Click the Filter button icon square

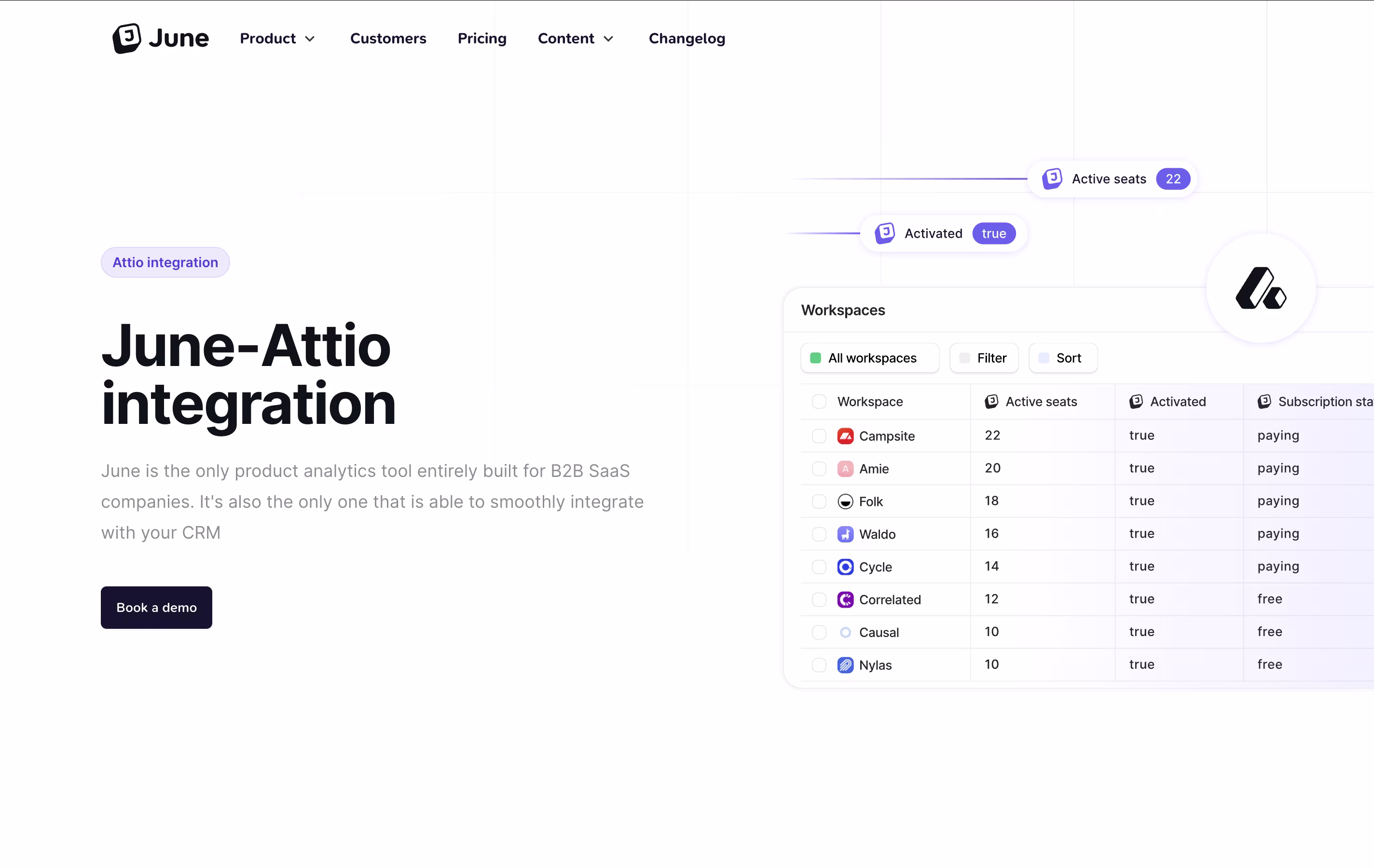[x=964, y=358]
